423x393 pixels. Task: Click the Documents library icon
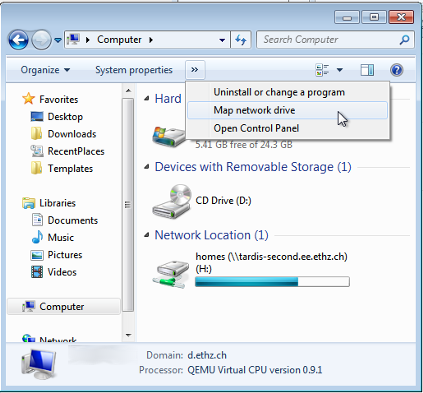point(37,220)
